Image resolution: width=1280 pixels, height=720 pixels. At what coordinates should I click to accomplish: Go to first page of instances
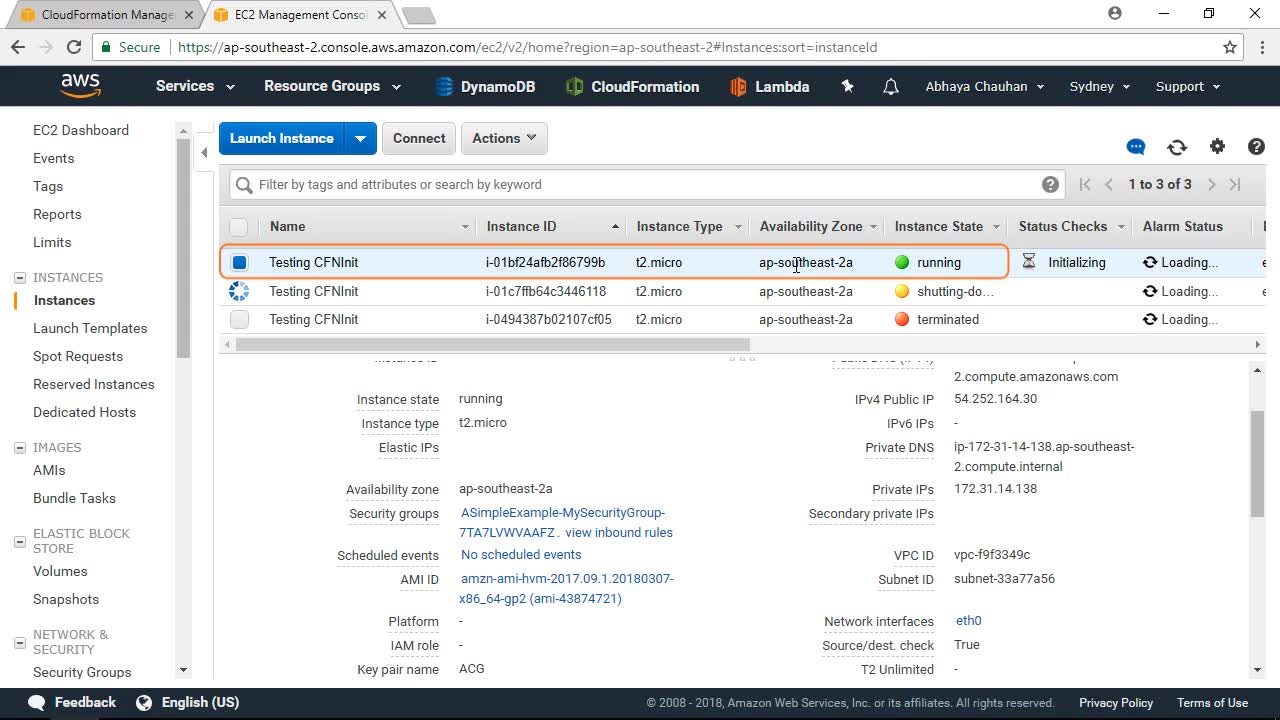[1085, 184]
